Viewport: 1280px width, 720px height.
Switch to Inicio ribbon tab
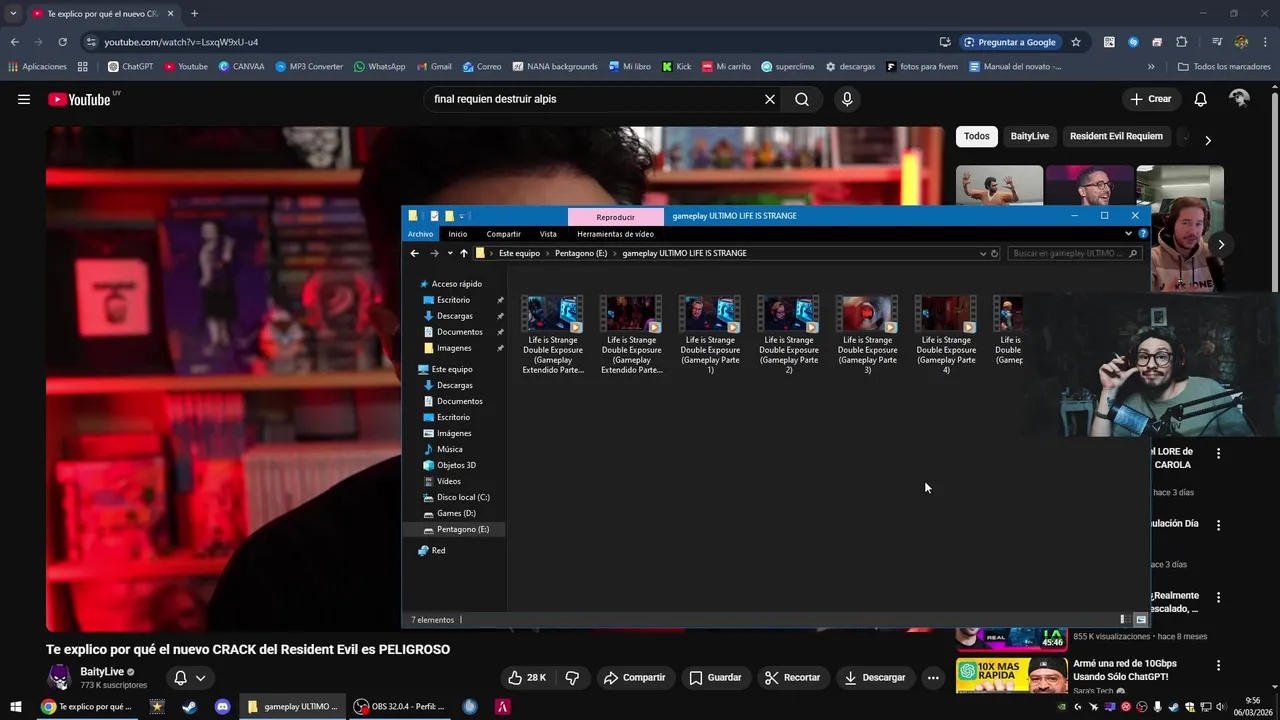tap(458, 234)
